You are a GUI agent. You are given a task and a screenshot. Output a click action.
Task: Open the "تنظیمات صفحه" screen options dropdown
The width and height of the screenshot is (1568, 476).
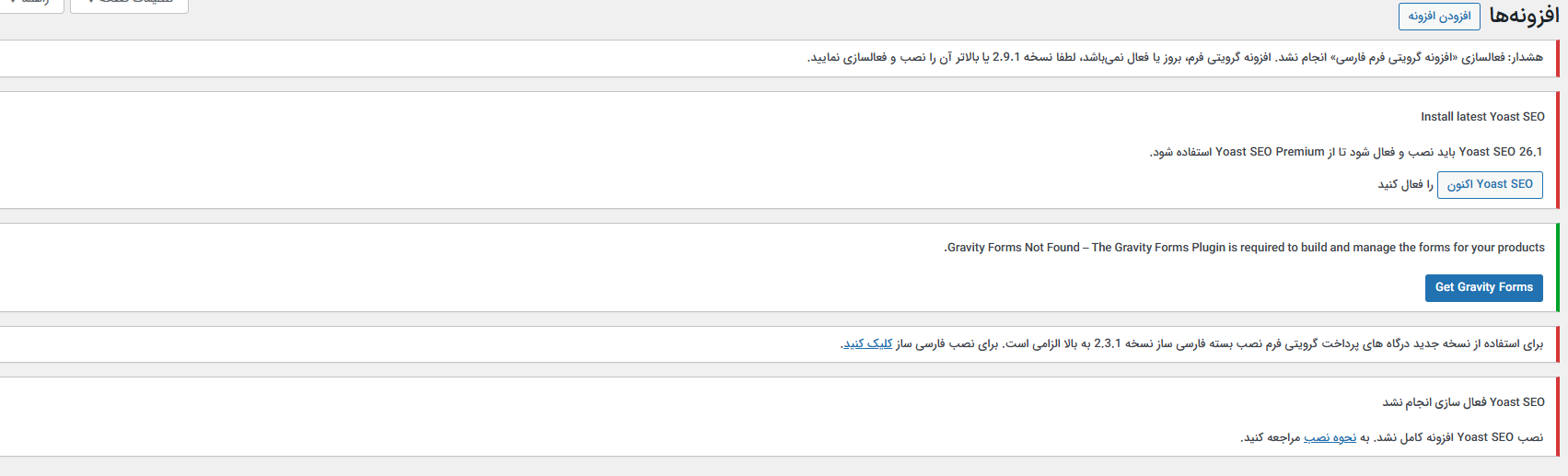point(129,5)
